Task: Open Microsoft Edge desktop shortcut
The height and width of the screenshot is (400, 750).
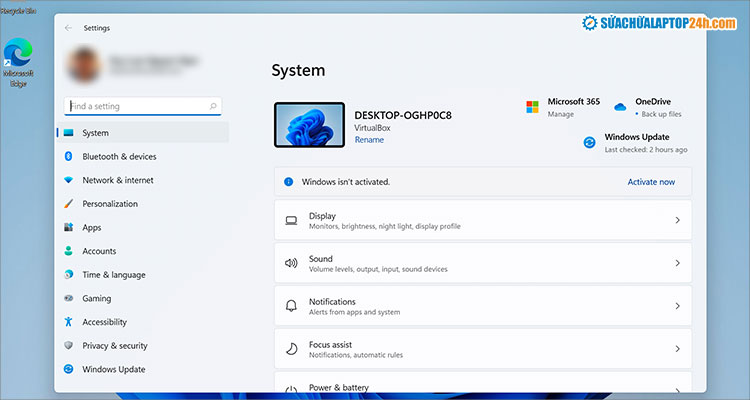Action: pos(18,63)
